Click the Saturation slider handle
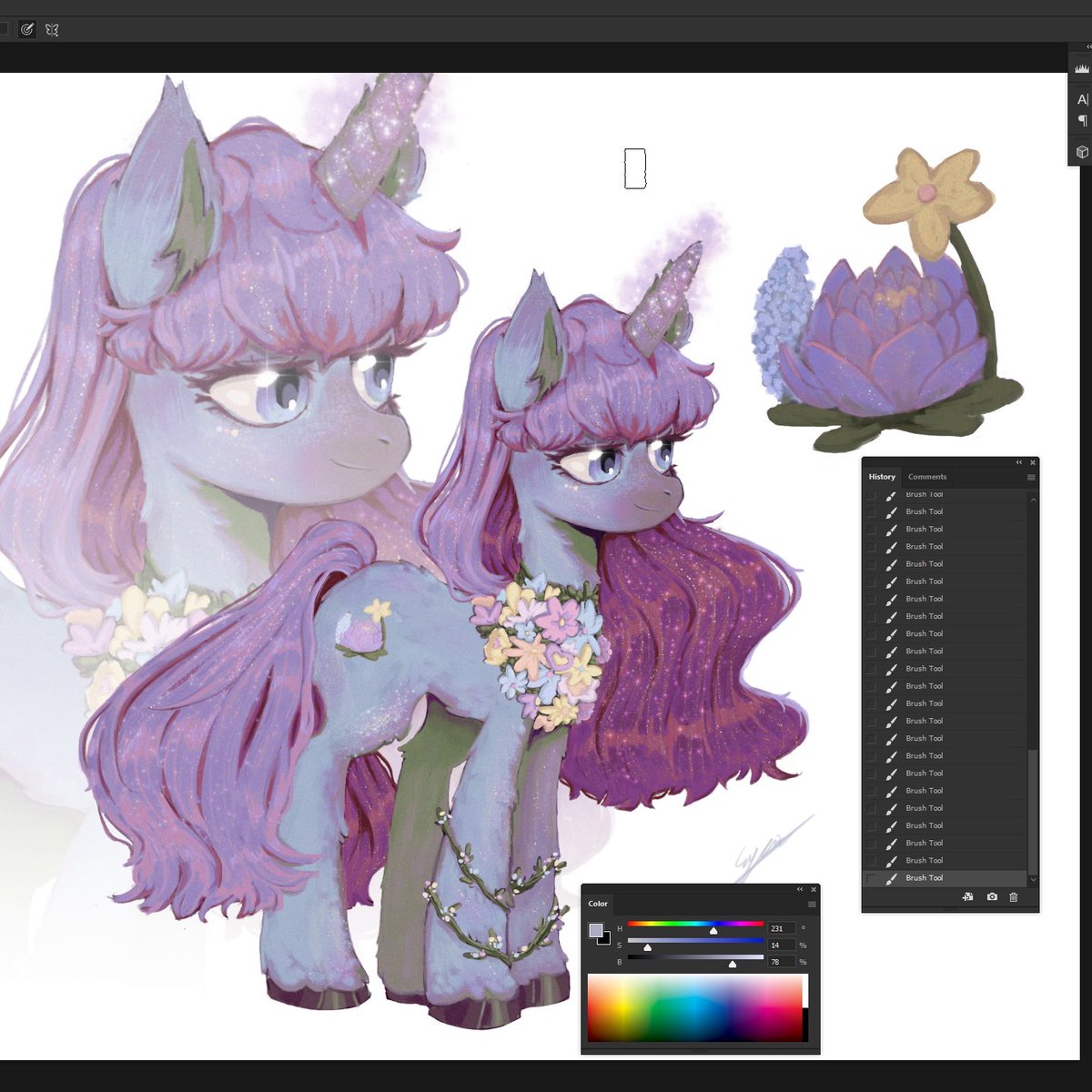Screen dimensions: 1092x1092 coord(647,947)
